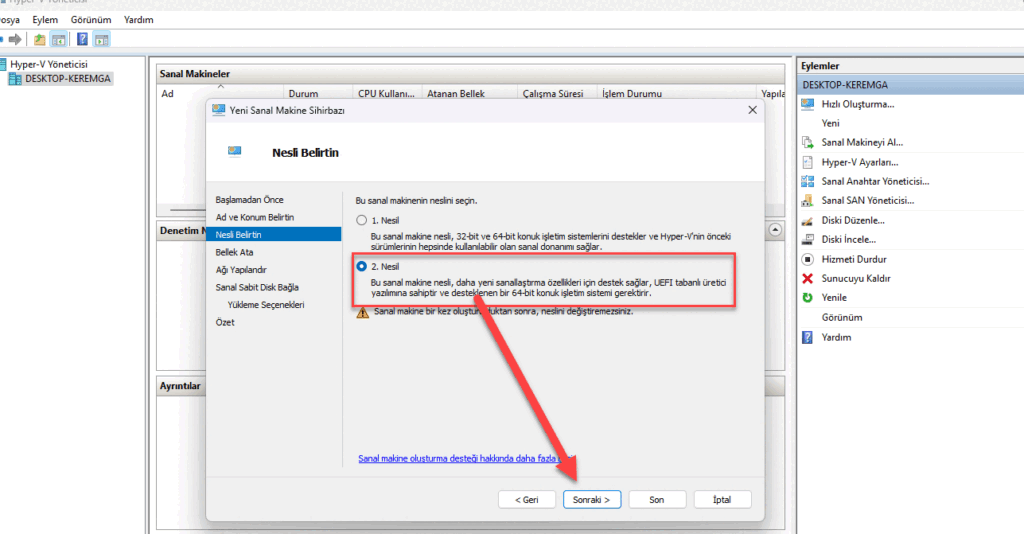Click the sort arrow above the Ad column
1024x534 pixels.
coord(221,86)
